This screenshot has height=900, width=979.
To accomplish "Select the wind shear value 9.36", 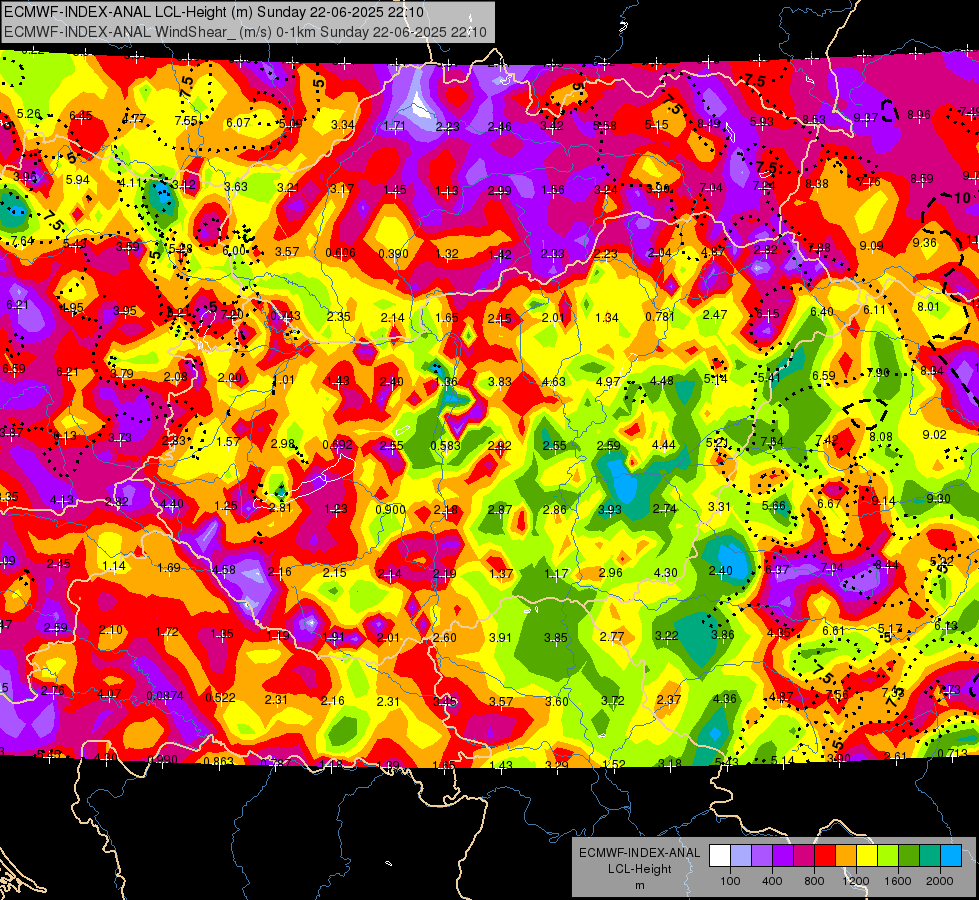I will point(924,243).
